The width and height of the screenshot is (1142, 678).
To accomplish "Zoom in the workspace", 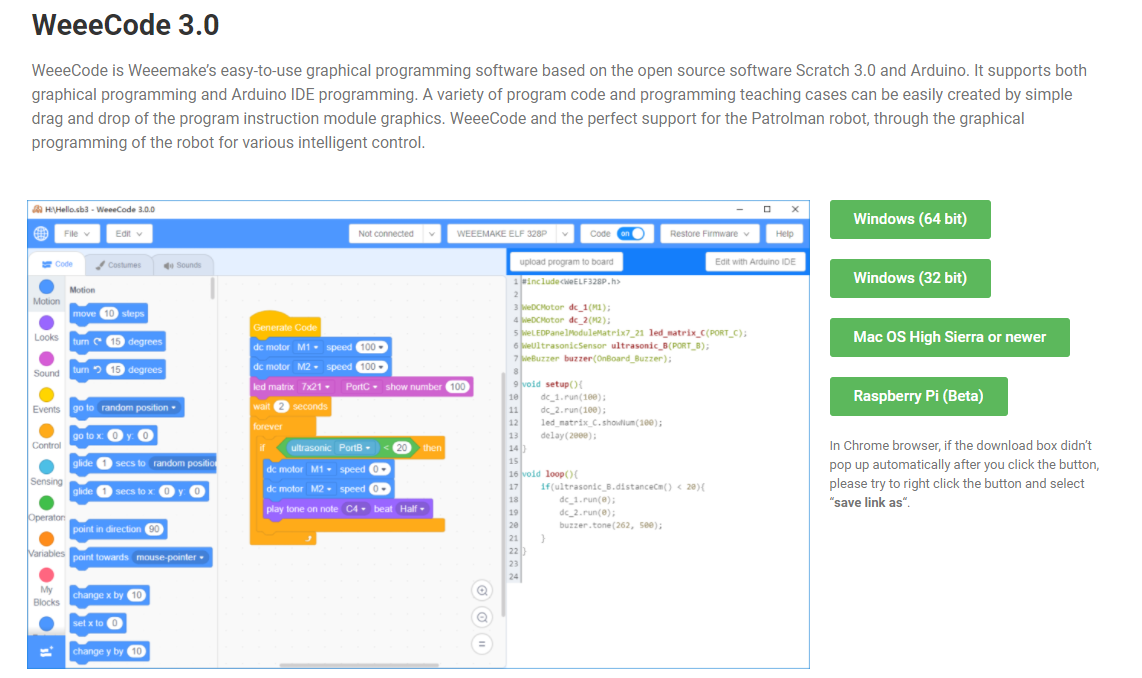I will (x=481, y=591).
